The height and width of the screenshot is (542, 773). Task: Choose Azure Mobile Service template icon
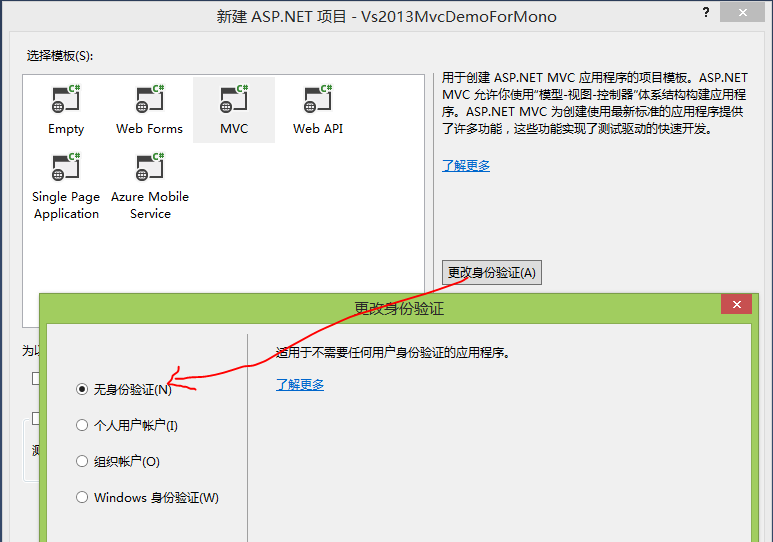click(x=150, y=167)
